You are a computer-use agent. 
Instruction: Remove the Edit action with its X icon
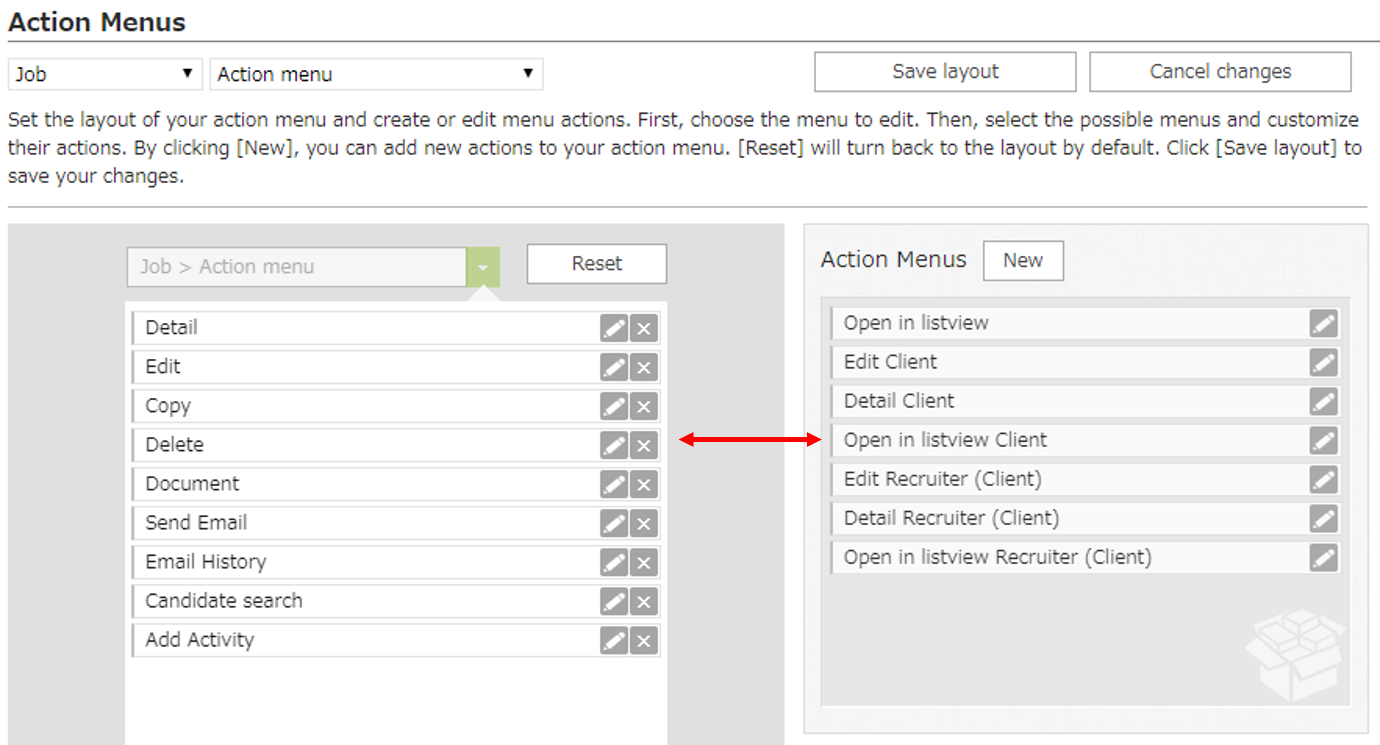tap(644, 367)
